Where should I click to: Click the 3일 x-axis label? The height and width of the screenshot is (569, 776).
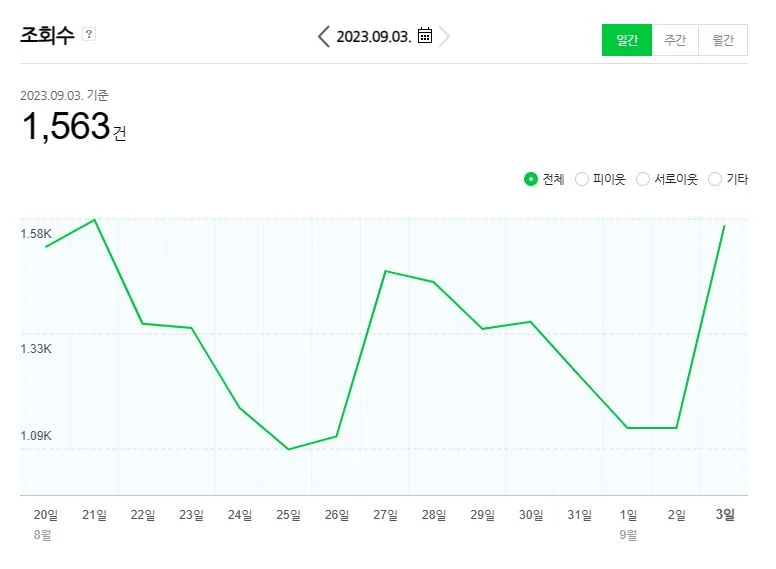pos(725,515)
